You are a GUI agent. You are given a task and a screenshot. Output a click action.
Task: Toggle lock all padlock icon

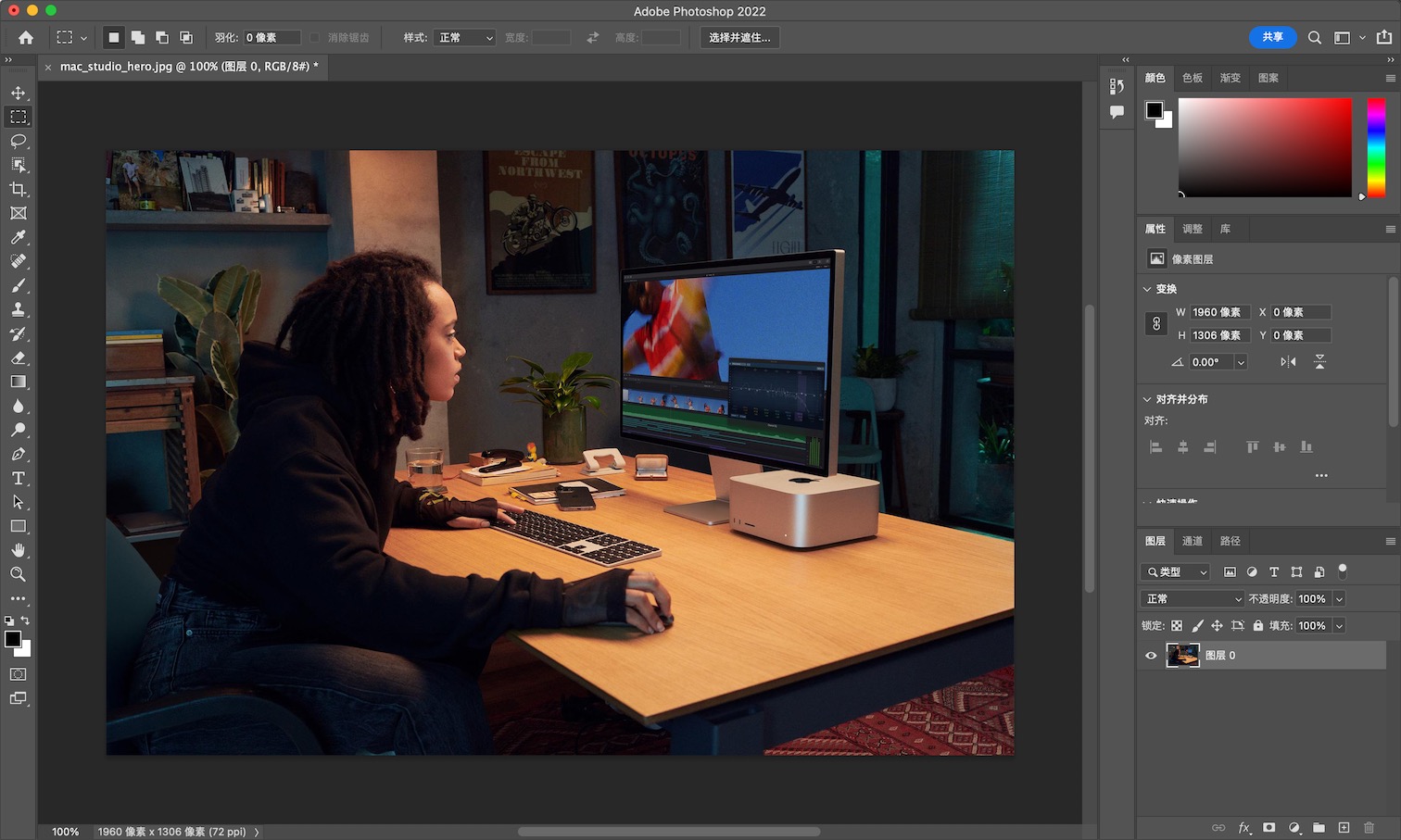[x=1258, y=626]
